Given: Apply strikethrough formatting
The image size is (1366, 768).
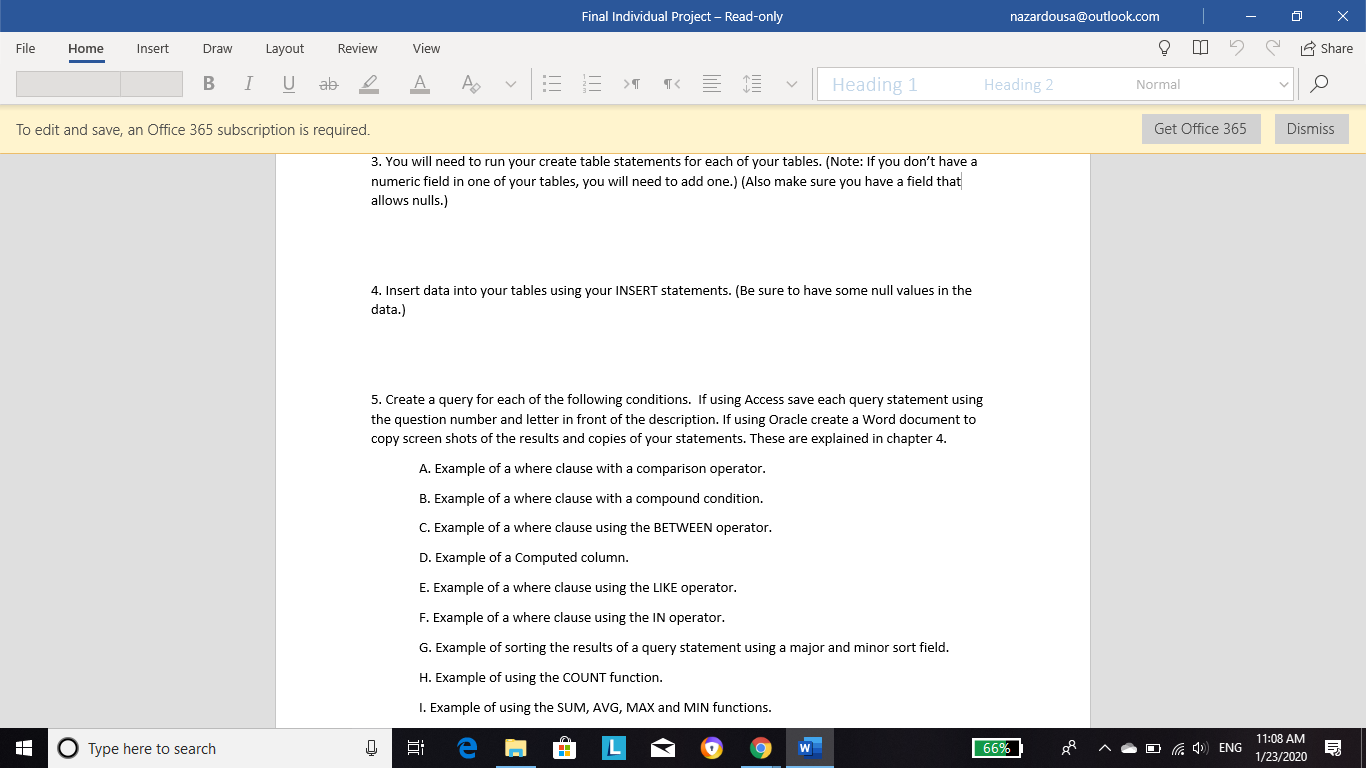Looking at the screenshot, I should point(328,84).
